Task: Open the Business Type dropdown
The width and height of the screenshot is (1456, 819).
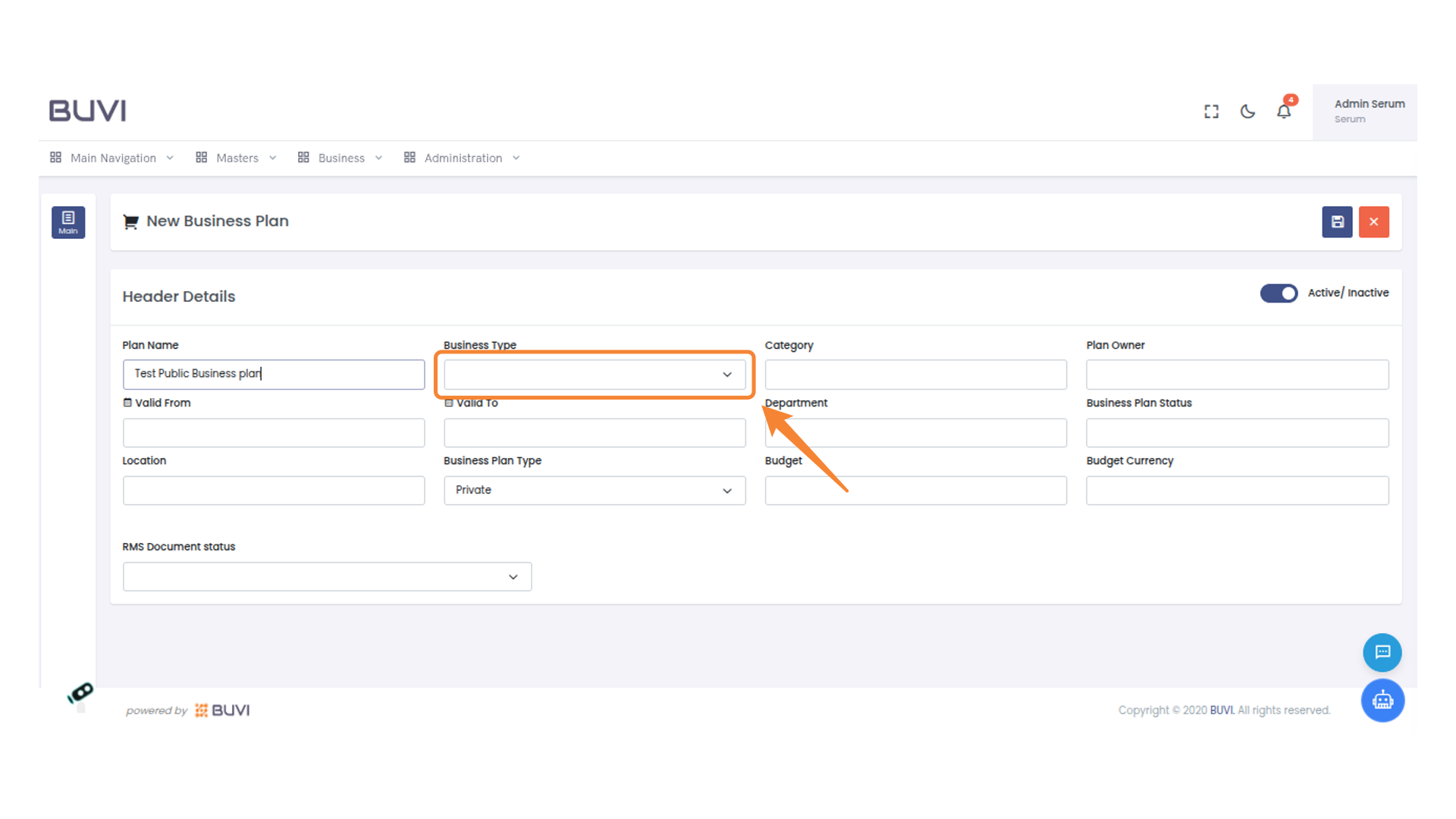Action: coord(595,375)
